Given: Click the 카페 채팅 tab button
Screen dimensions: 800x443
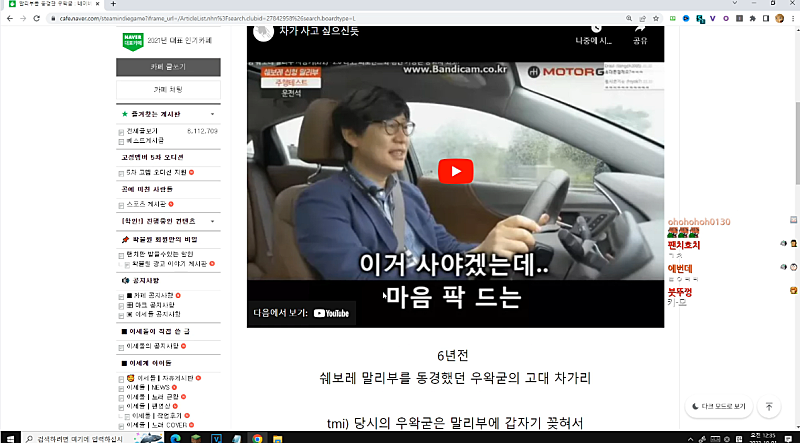Looking at the screenshot, I should click(x=168, y=89).
